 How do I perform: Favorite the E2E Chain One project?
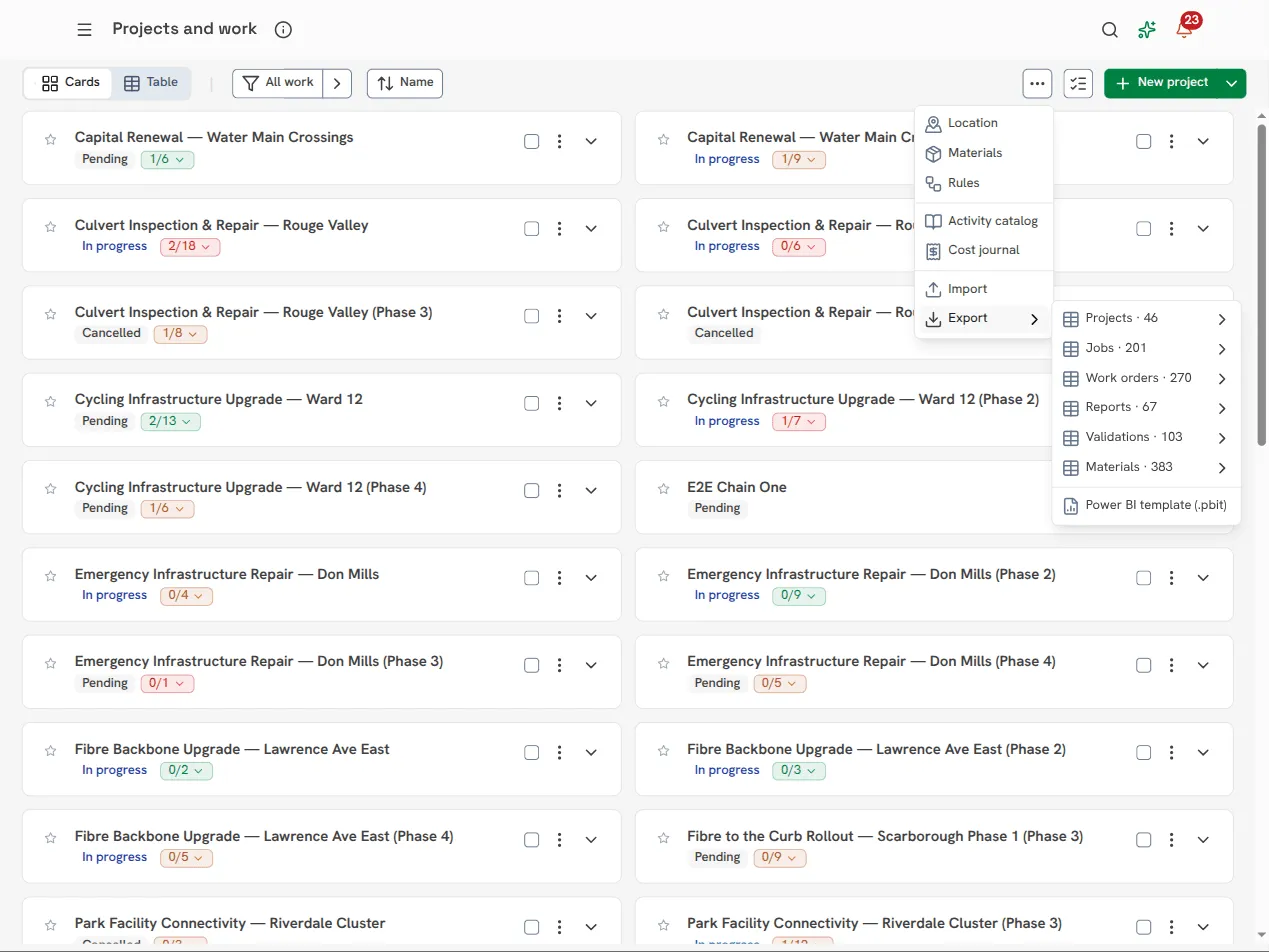pyautogui.click(x=663, y=489)
